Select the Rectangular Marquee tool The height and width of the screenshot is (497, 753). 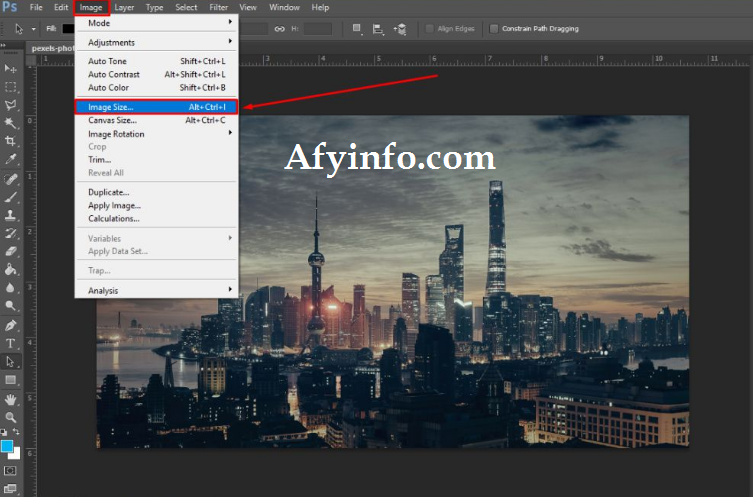pyautogui.click(x=11, y=87)
